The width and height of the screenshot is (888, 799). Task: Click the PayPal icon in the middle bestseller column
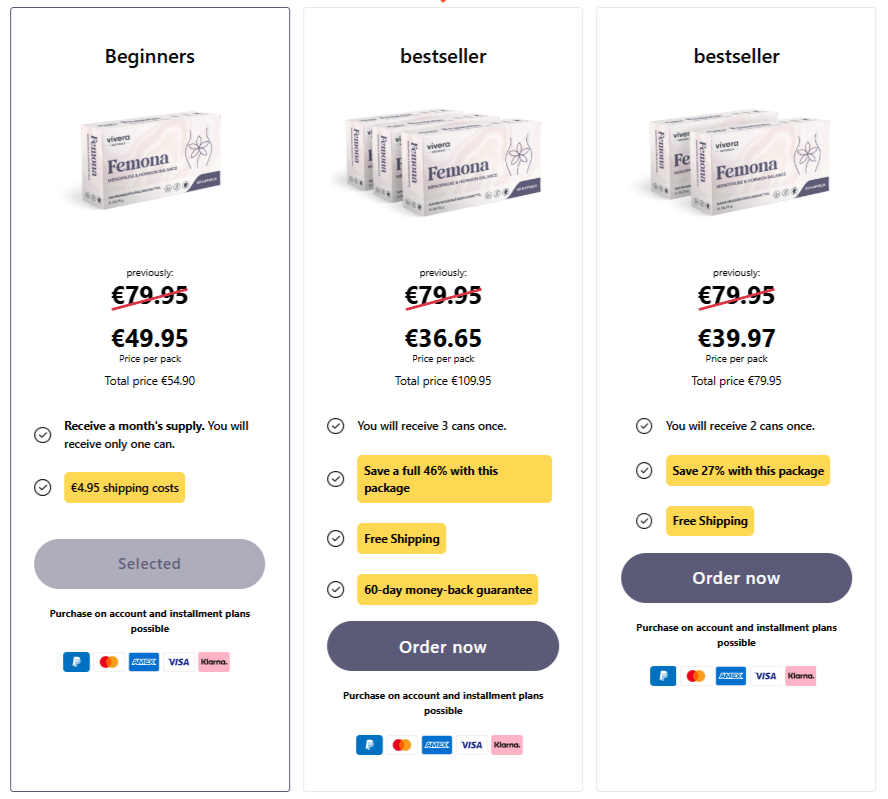[x=369, y=744]
